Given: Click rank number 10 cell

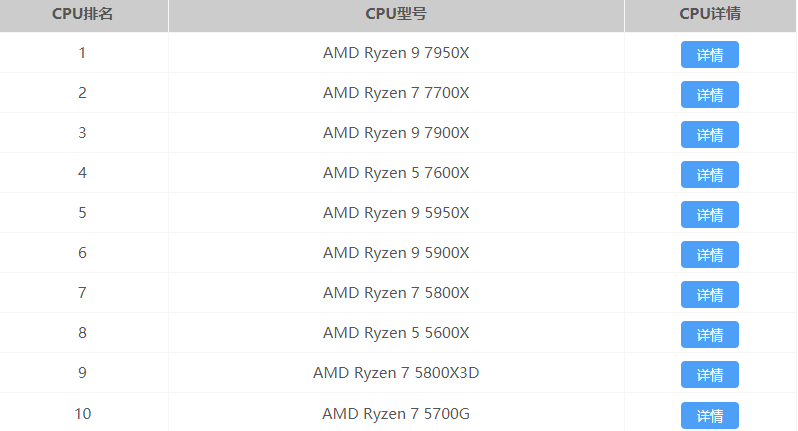Looking at the screenshot, I should pos(82,413).
